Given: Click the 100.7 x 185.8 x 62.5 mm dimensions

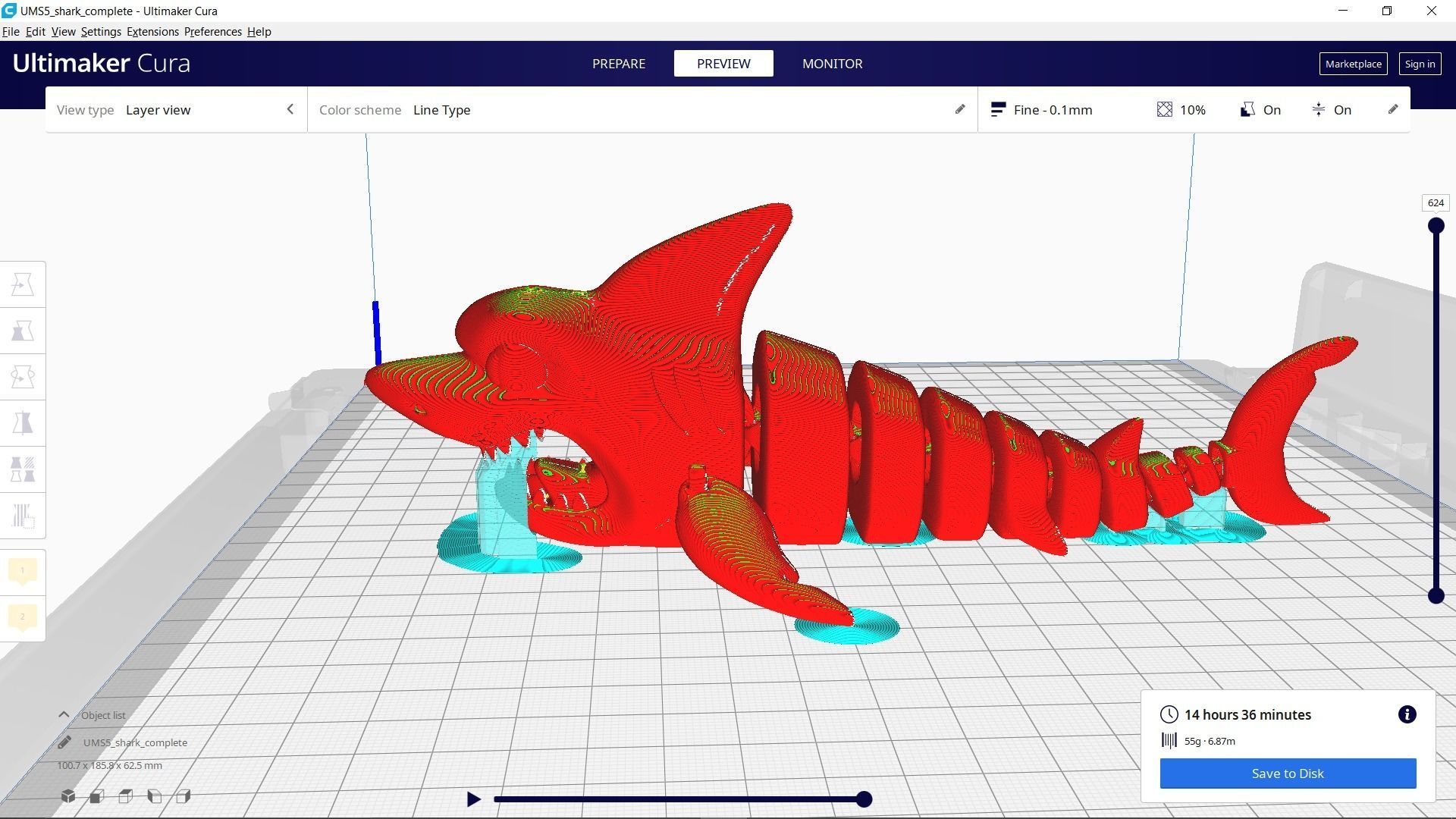Looking at the screenshot, I should pyautogui.click(x=109, y=765).
